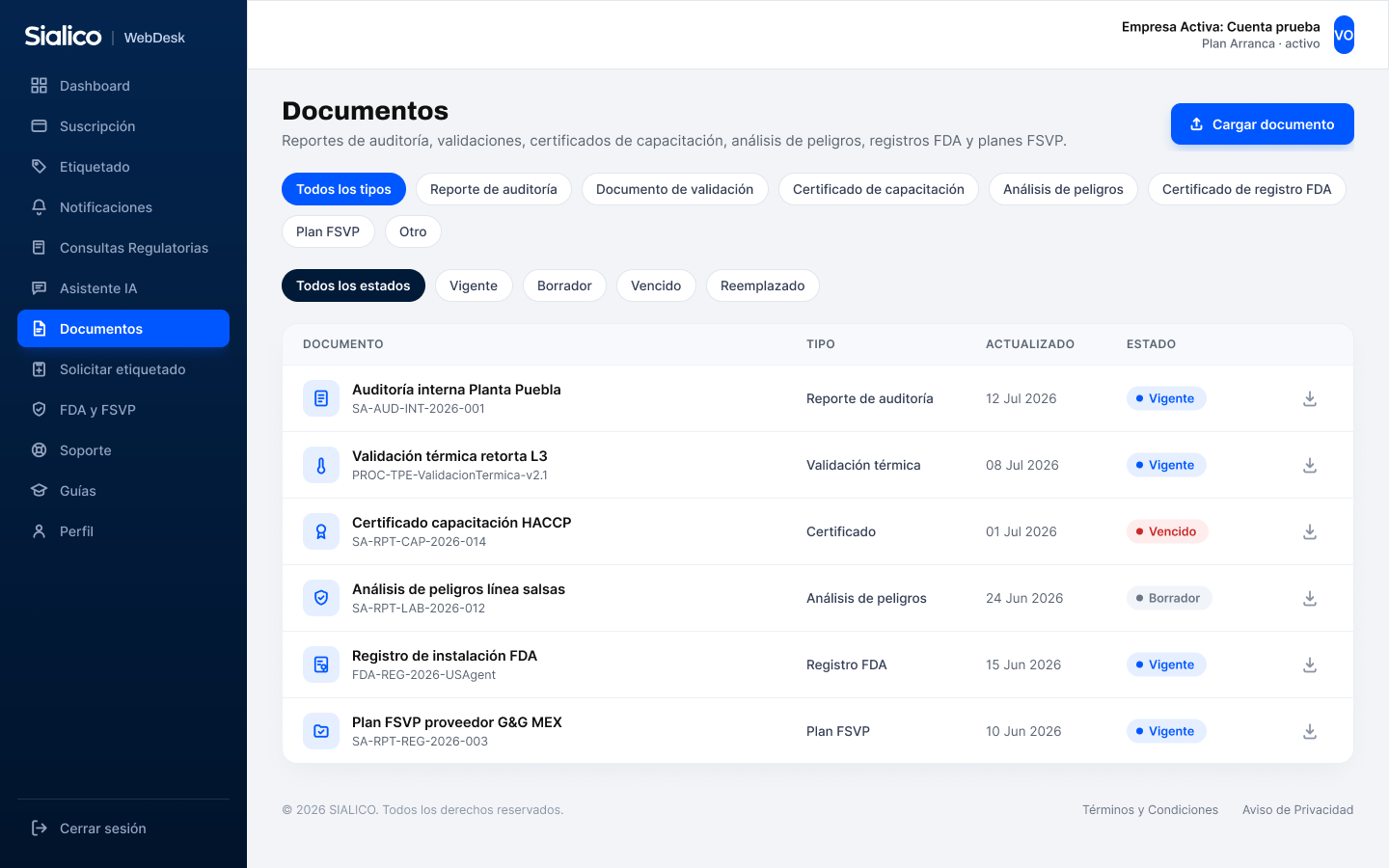Select the Plan FSVP type filter
The height and width of the screenshot is (868, 1389).
click(328, 231)
